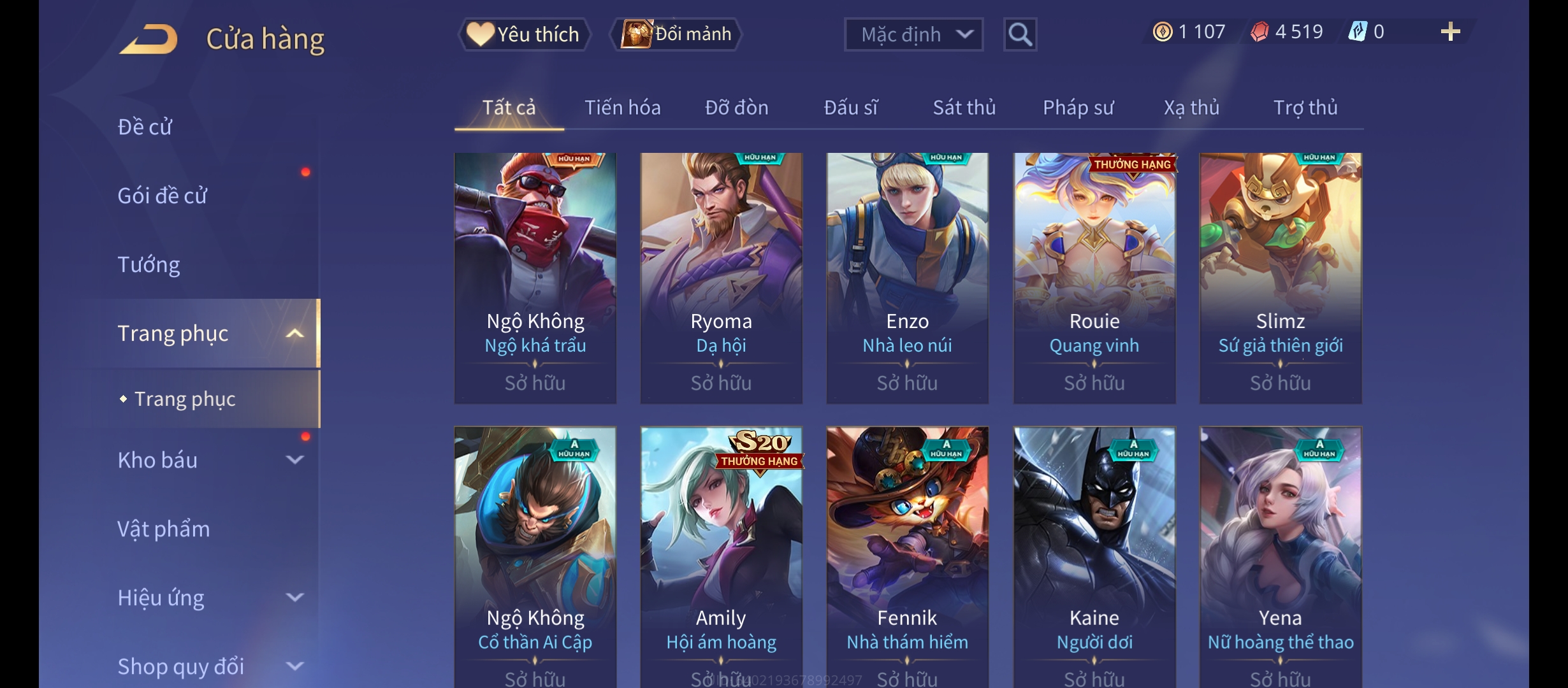1568x688 pixels.
Task: Switch to the Pháp sư tab
Action: click(x=1078, y=108)
